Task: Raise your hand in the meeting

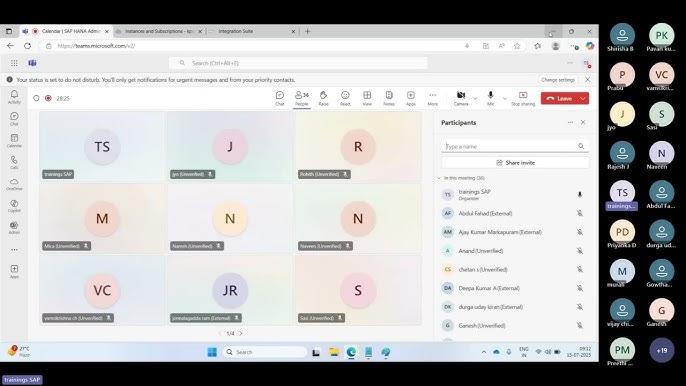Action: pyautogui.click(x=323, y=98)
